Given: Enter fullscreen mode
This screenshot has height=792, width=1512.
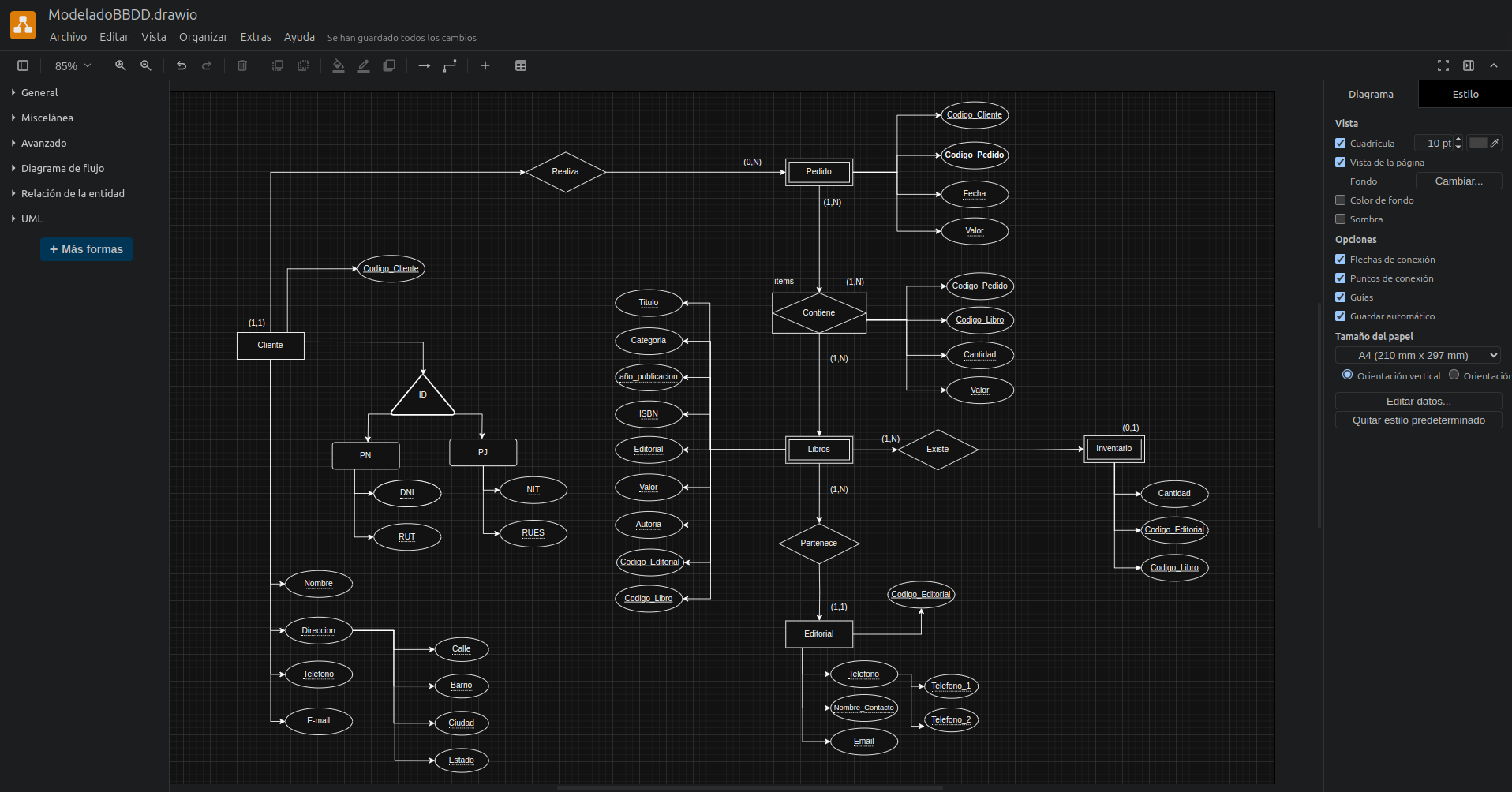Looking at the screenshot, I should pyautogui.click(x=1443, y=65).
